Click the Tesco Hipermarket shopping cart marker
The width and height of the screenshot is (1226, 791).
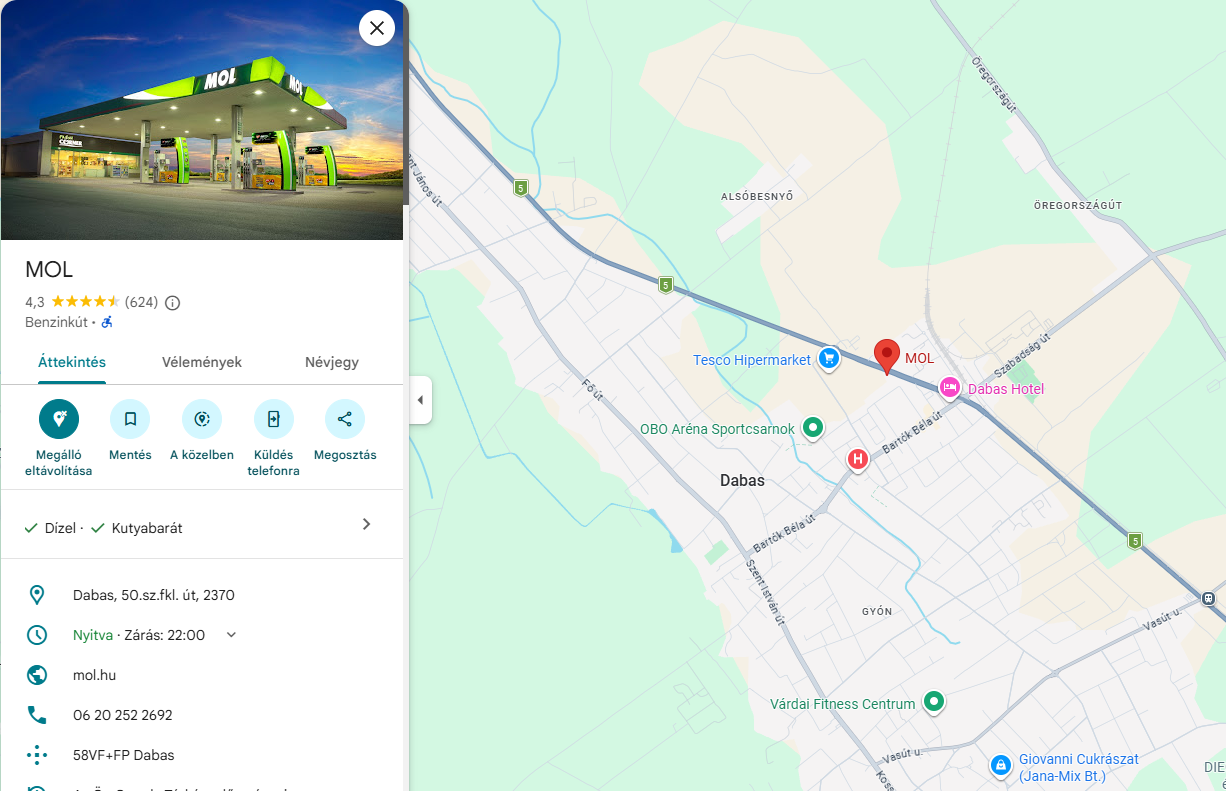pyautogui.click(x=828, y=359)
